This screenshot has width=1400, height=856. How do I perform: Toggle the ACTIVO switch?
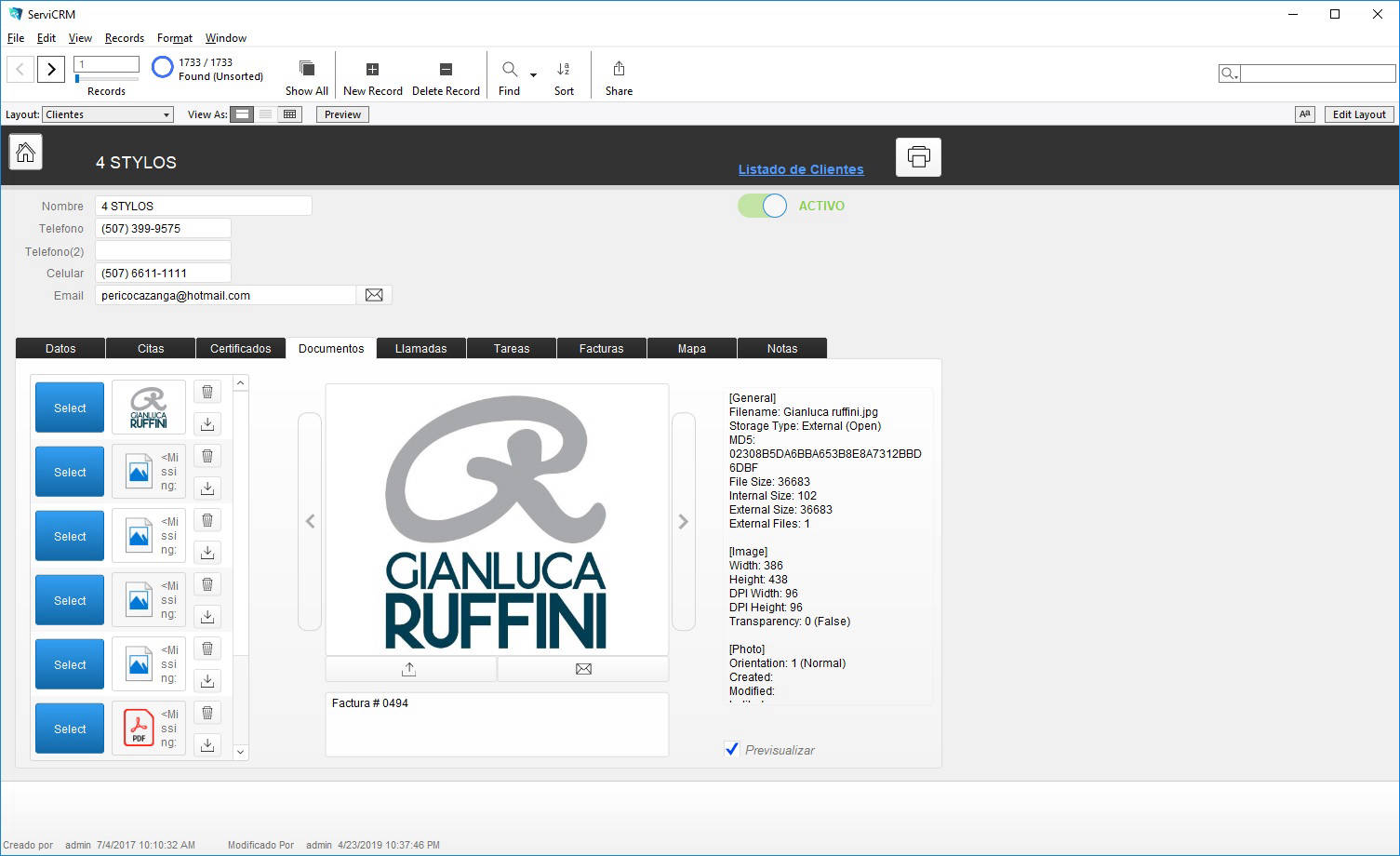tap(763, 206)
